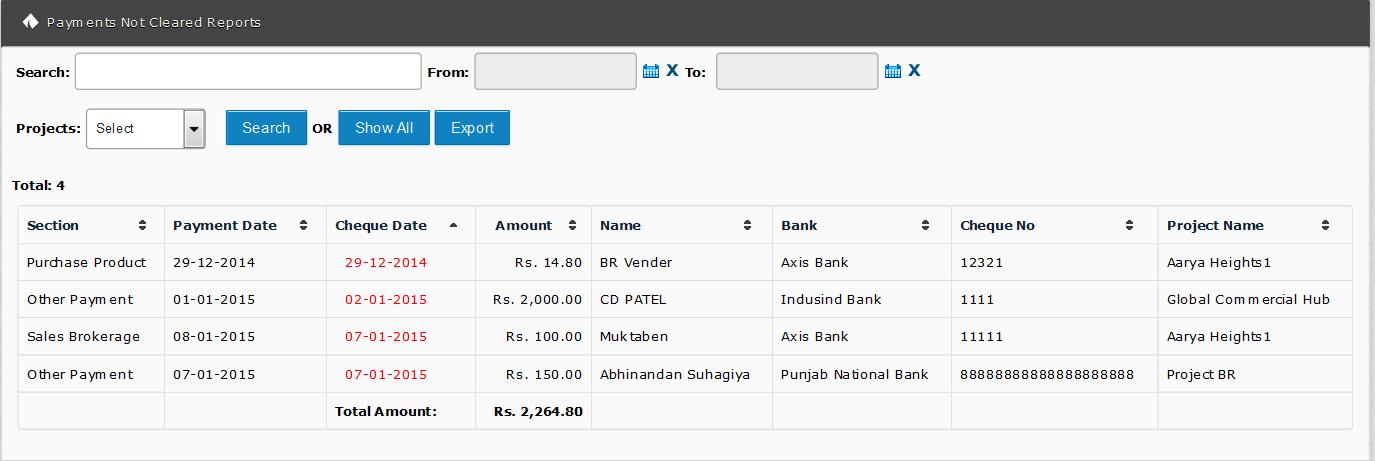Open the To date calendar picker
Viewport: 1375px width, 461px height.
click(893, 71)
